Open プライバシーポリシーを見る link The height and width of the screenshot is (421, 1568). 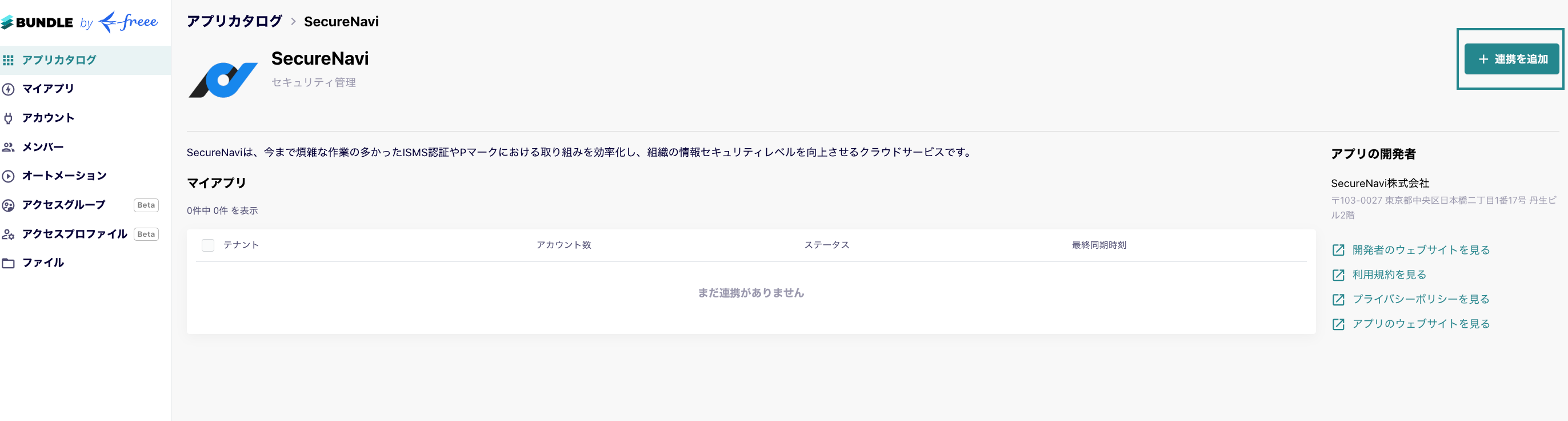[x=1421, y=299]
